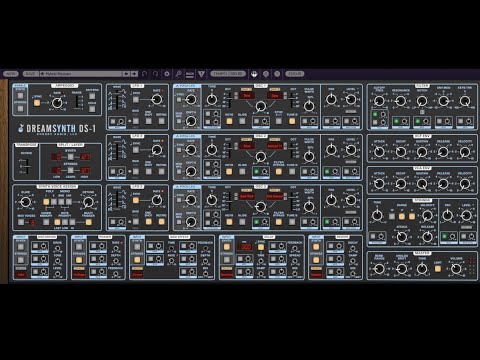Click the OSC 1 Pan knob
This screenshot has height=360, width=480.
coord(331,99)
